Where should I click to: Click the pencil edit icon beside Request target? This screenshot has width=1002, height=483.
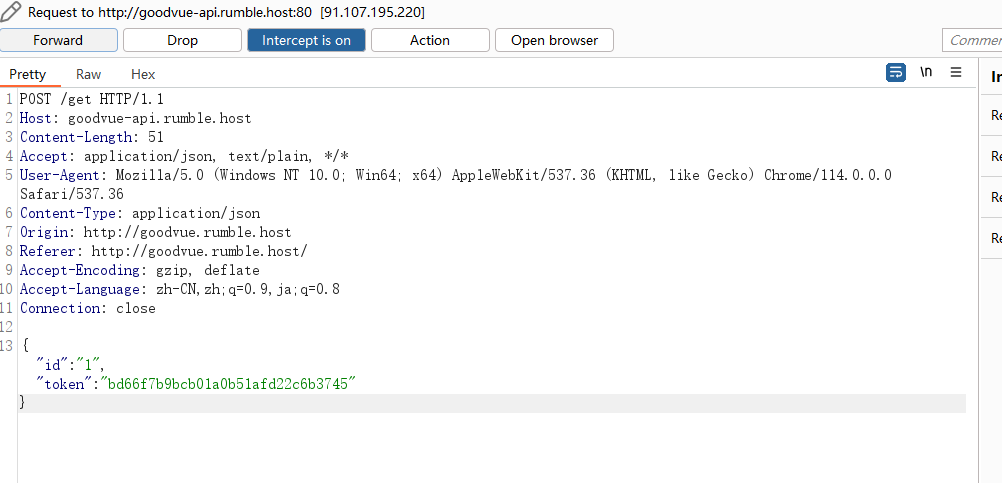coord(12,12)
